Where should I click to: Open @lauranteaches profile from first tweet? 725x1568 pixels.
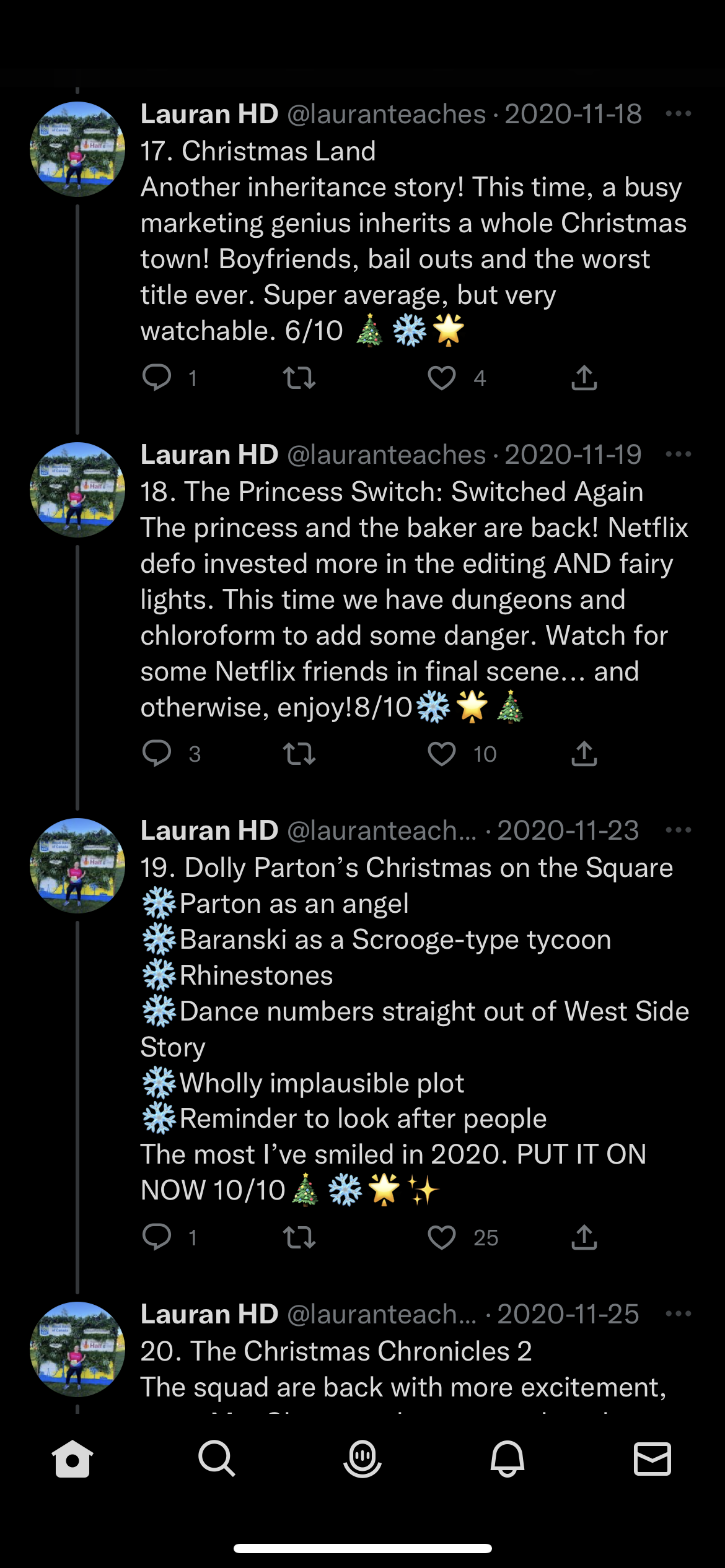click(77, 149)
